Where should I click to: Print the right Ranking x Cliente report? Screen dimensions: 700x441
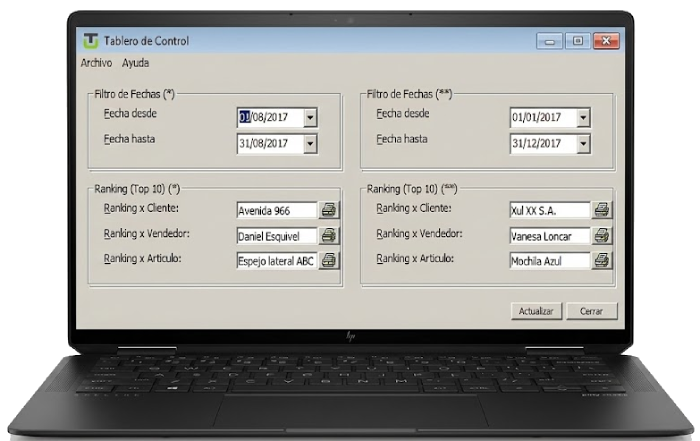602,210
